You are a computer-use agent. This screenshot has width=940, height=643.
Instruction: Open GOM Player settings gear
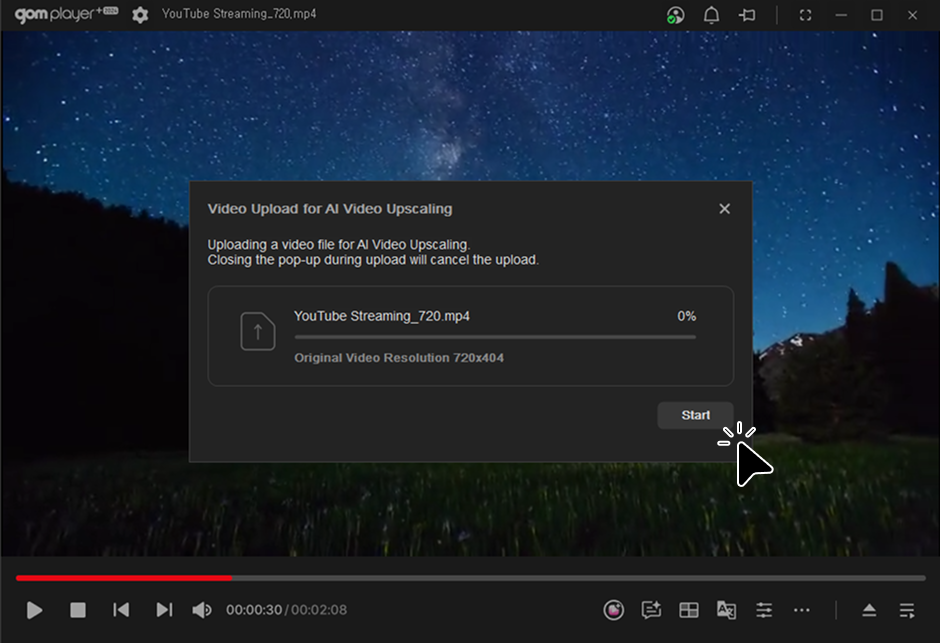click(140, 15)
